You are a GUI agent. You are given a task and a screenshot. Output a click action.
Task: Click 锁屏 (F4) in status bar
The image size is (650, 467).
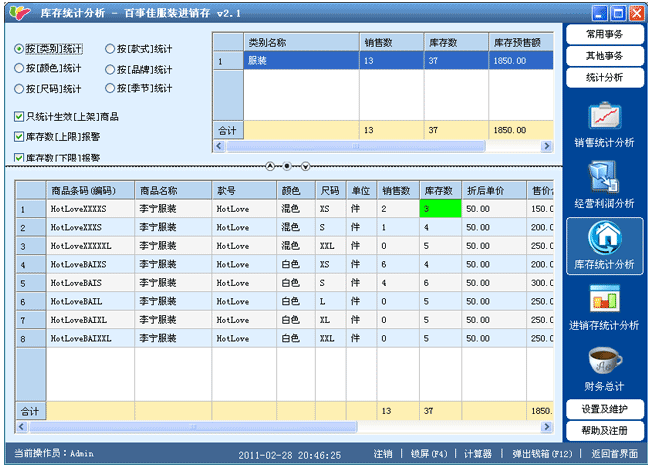click(x=429, y=454)
